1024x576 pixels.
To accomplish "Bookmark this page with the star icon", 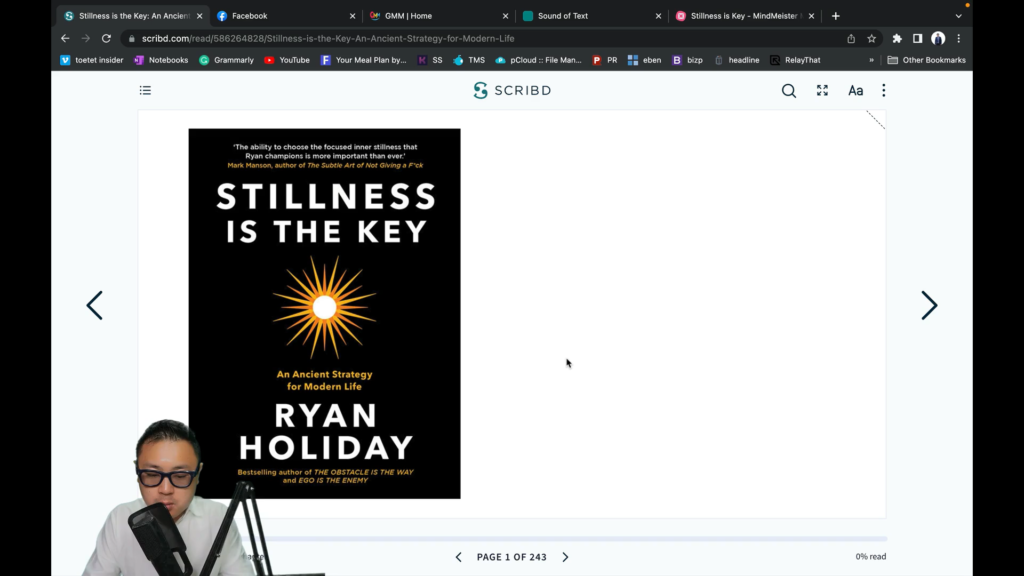I will (871, 39).
